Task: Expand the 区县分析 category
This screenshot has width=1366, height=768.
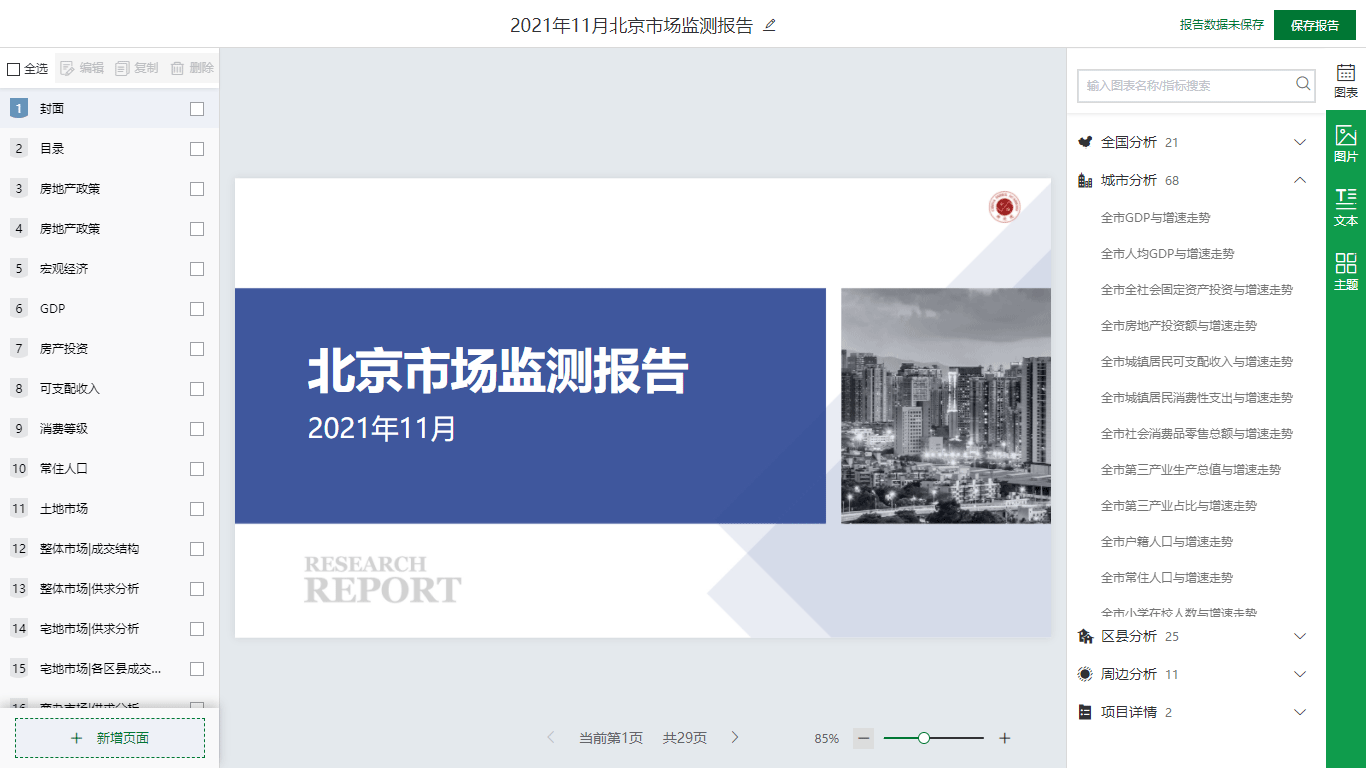Action: [x=1300, y=636]
